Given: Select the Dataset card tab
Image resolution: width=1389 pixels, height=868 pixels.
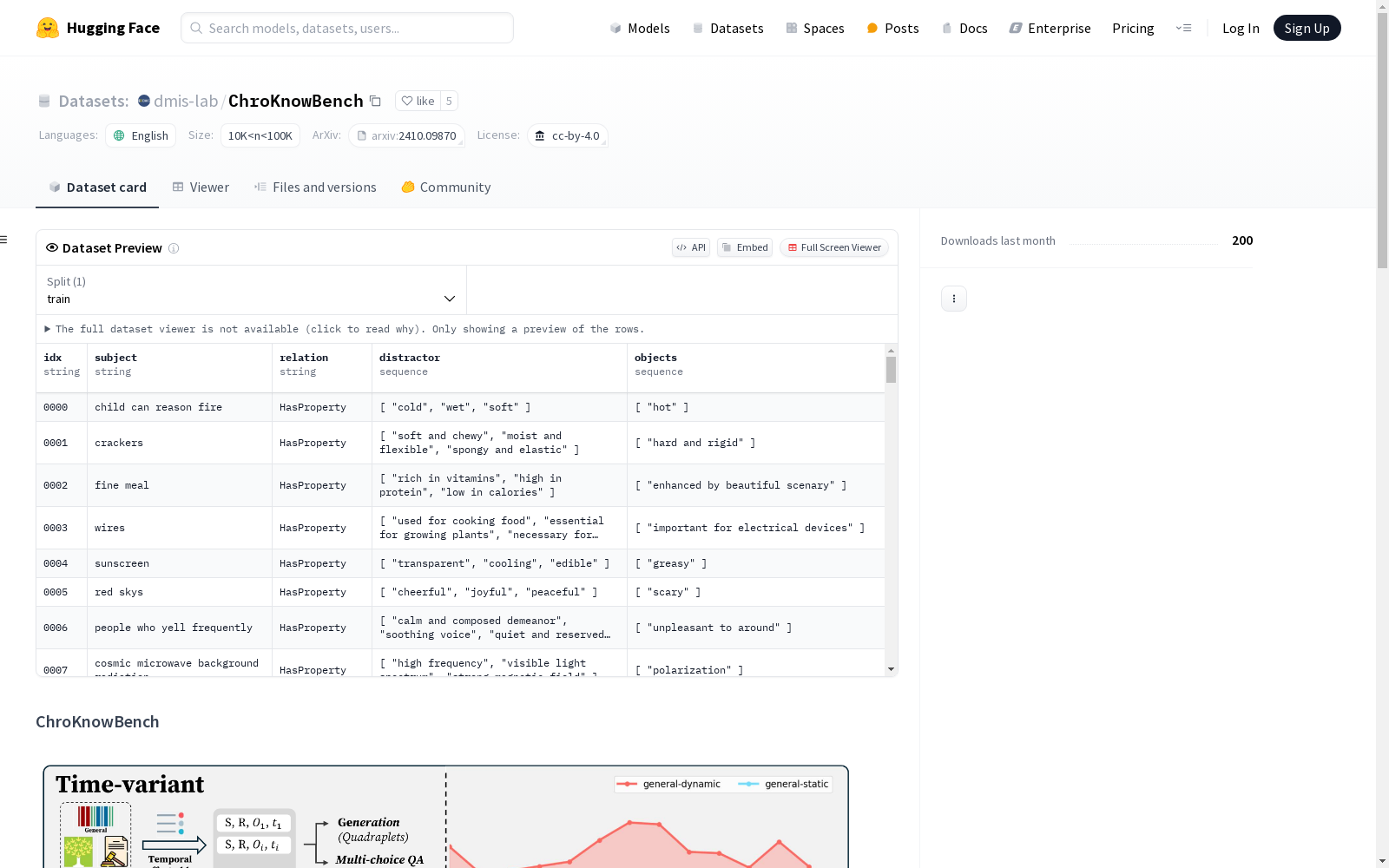Looking at the screenshot, I should (97, 187).
